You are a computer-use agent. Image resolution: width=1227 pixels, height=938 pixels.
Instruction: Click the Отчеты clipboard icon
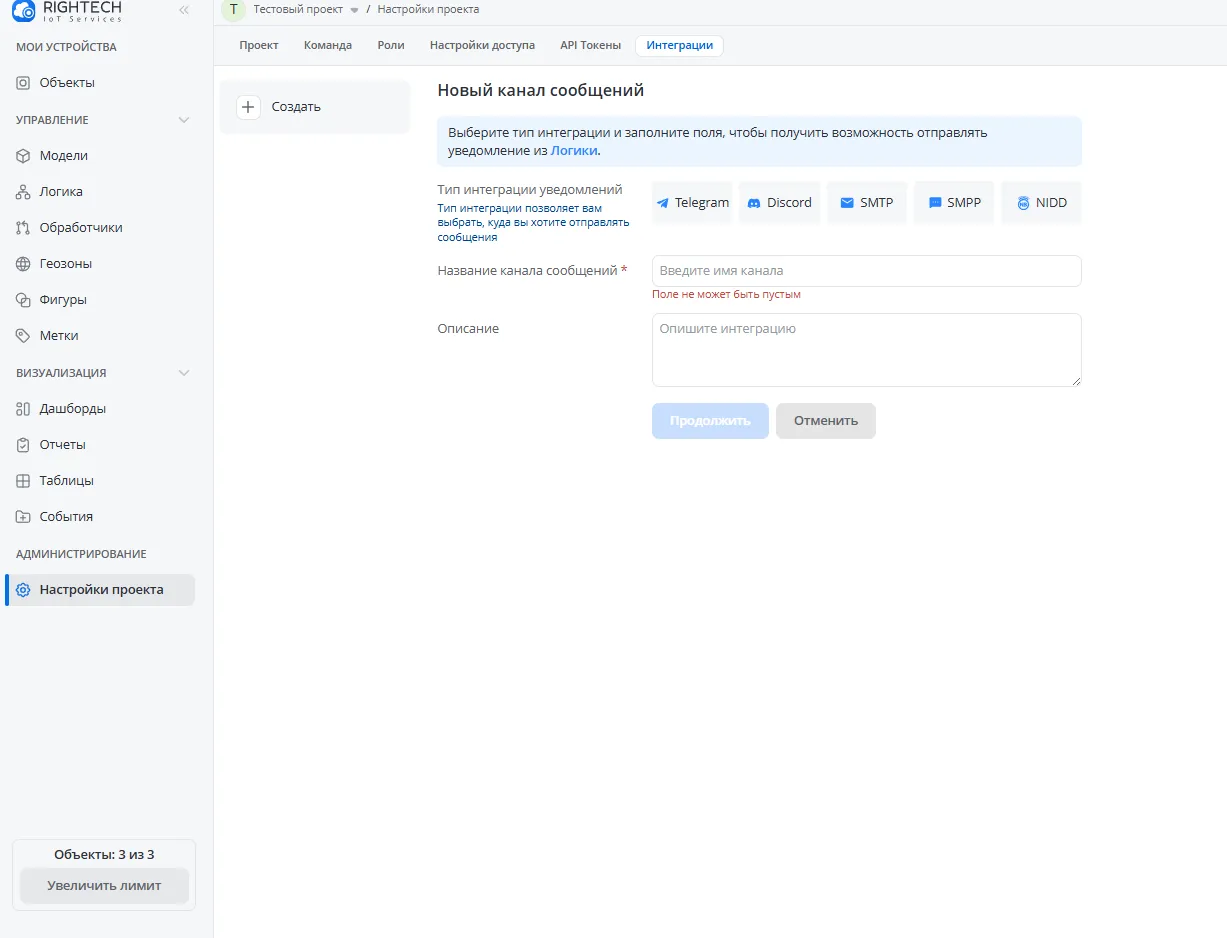tap(23, 445)
